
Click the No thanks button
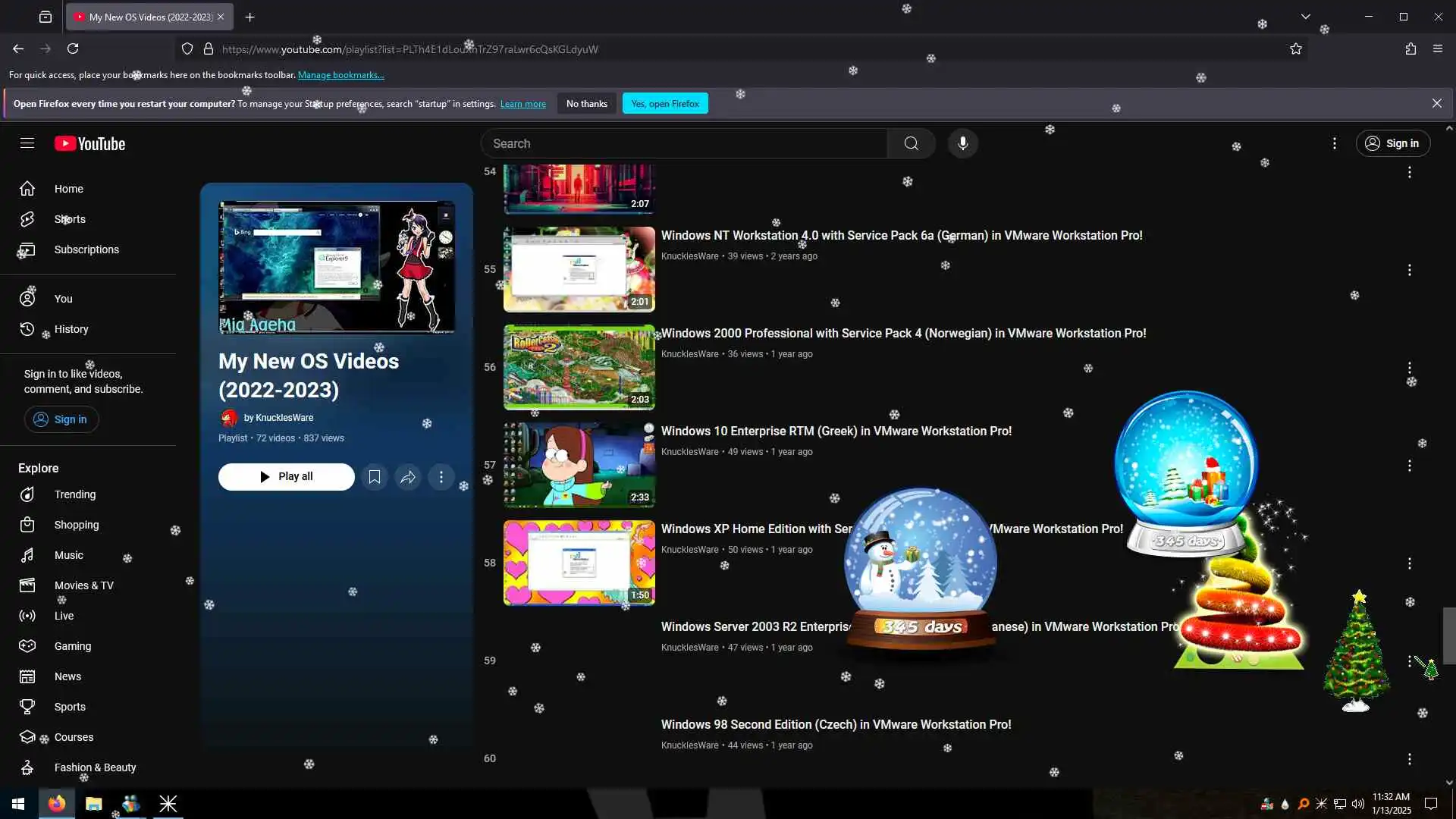click(586, 104)
